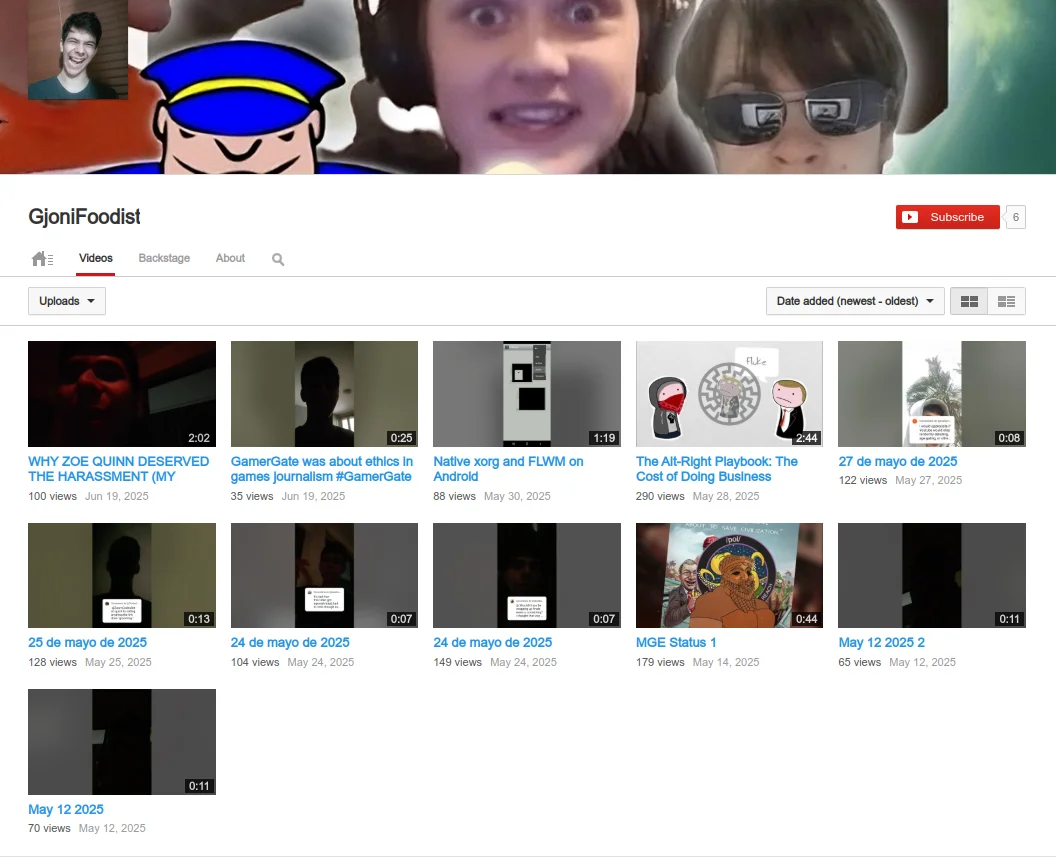Open 'Native xorg and FLWM on Android' title
The image size is (1056, 857).
[x=508, y=469]
